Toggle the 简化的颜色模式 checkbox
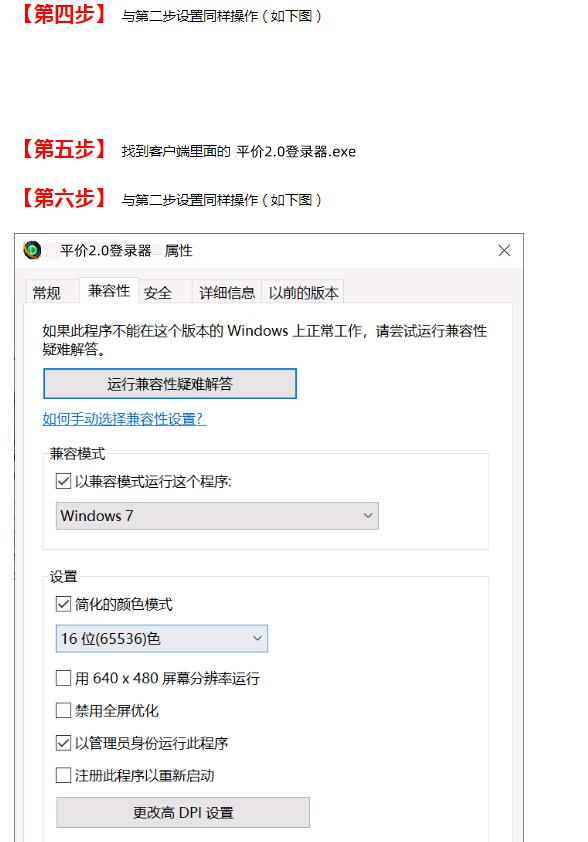The image size is (588, 842). coord(63,604)
